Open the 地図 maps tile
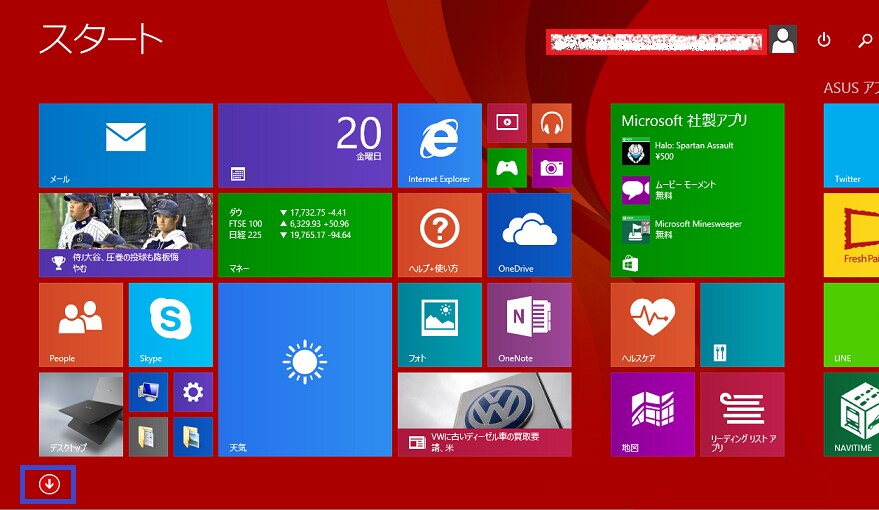879x510 pixels. pyautogui.click(x=653, y=414)
